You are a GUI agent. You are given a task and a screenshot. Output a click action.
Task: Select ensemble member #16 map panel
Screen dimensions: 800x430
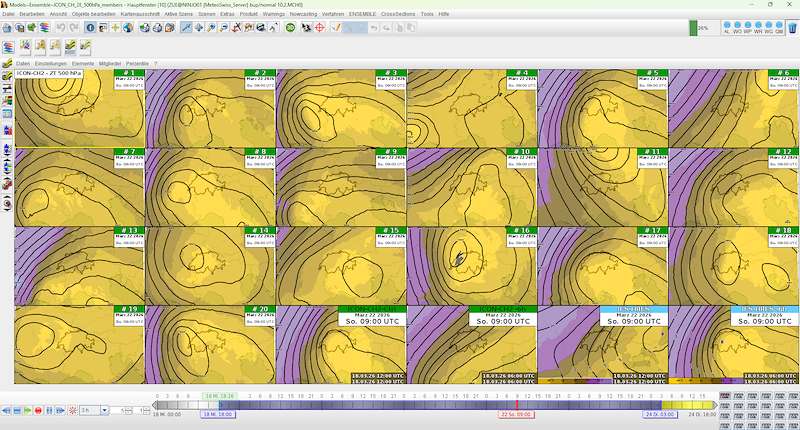click(x=472, y=265)
